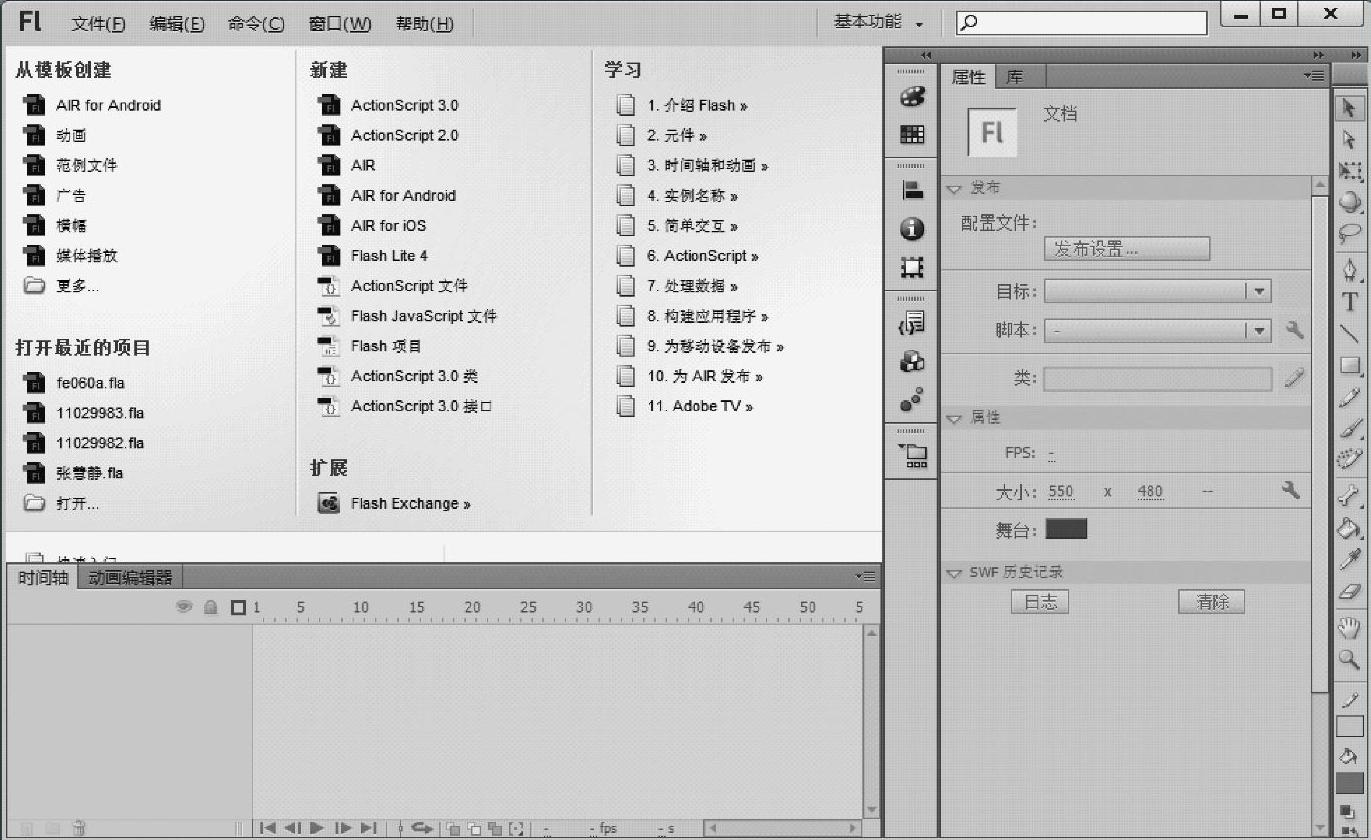Click wrench icon next to script dropdown

click(x=1294, y=329)
